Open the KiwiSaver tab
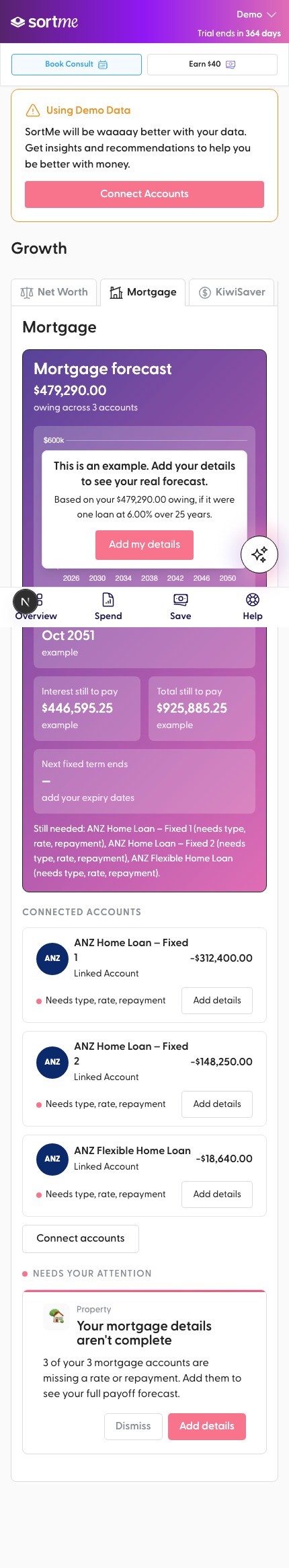 [x=232, y=292]
